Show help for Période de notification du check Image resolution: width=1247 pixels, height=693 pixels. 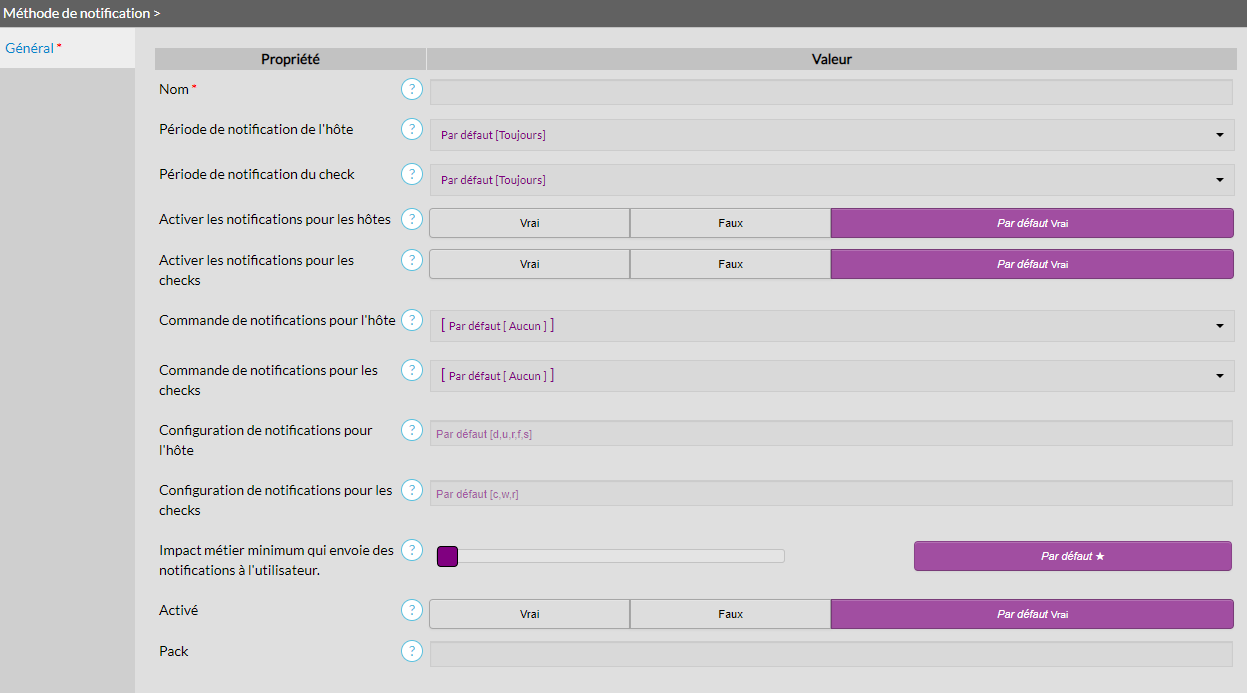pos(412,175)
